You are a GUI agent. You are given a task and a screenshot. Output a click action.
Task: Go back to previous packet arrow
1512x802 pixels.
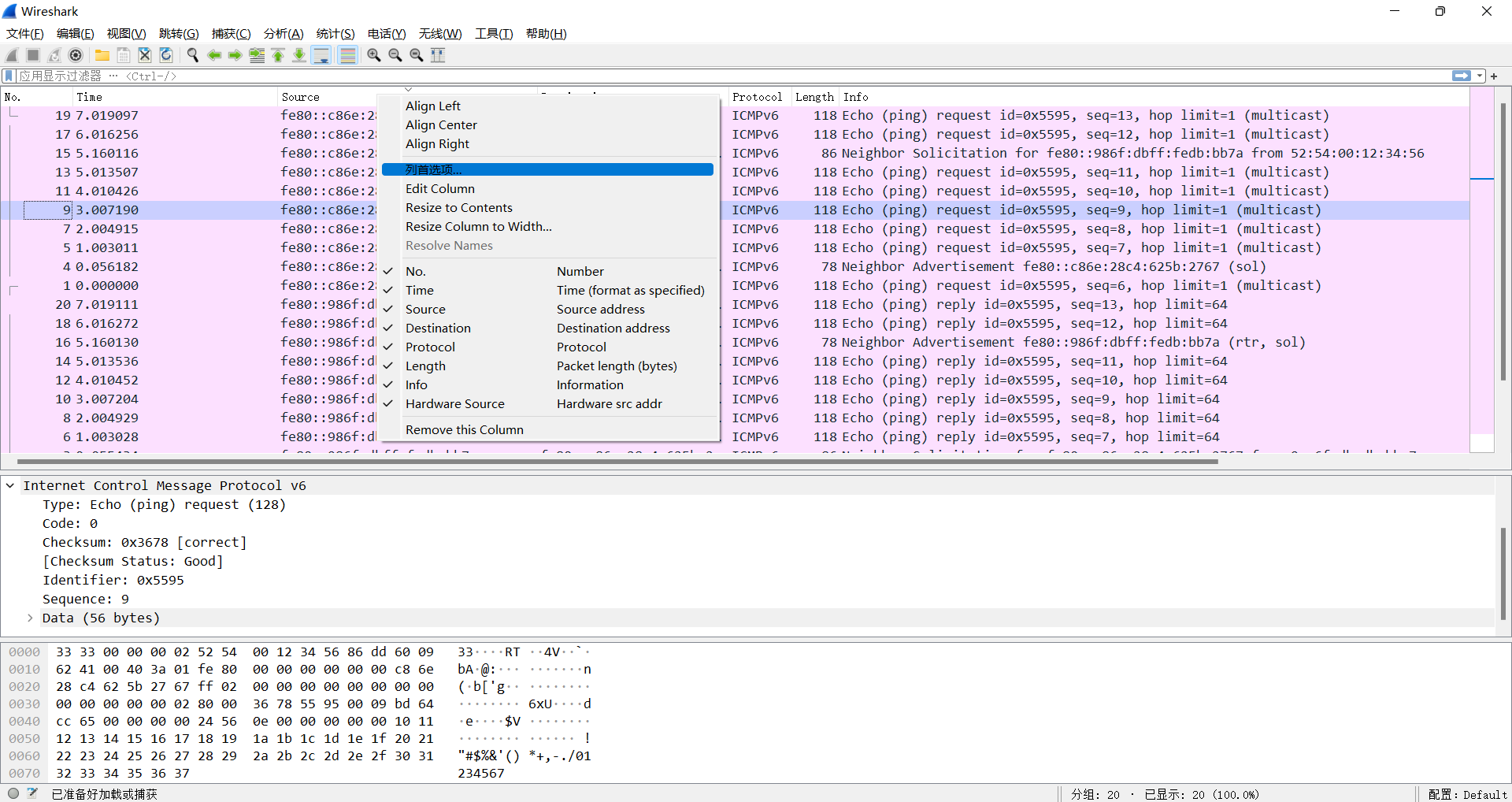[214, 55]
